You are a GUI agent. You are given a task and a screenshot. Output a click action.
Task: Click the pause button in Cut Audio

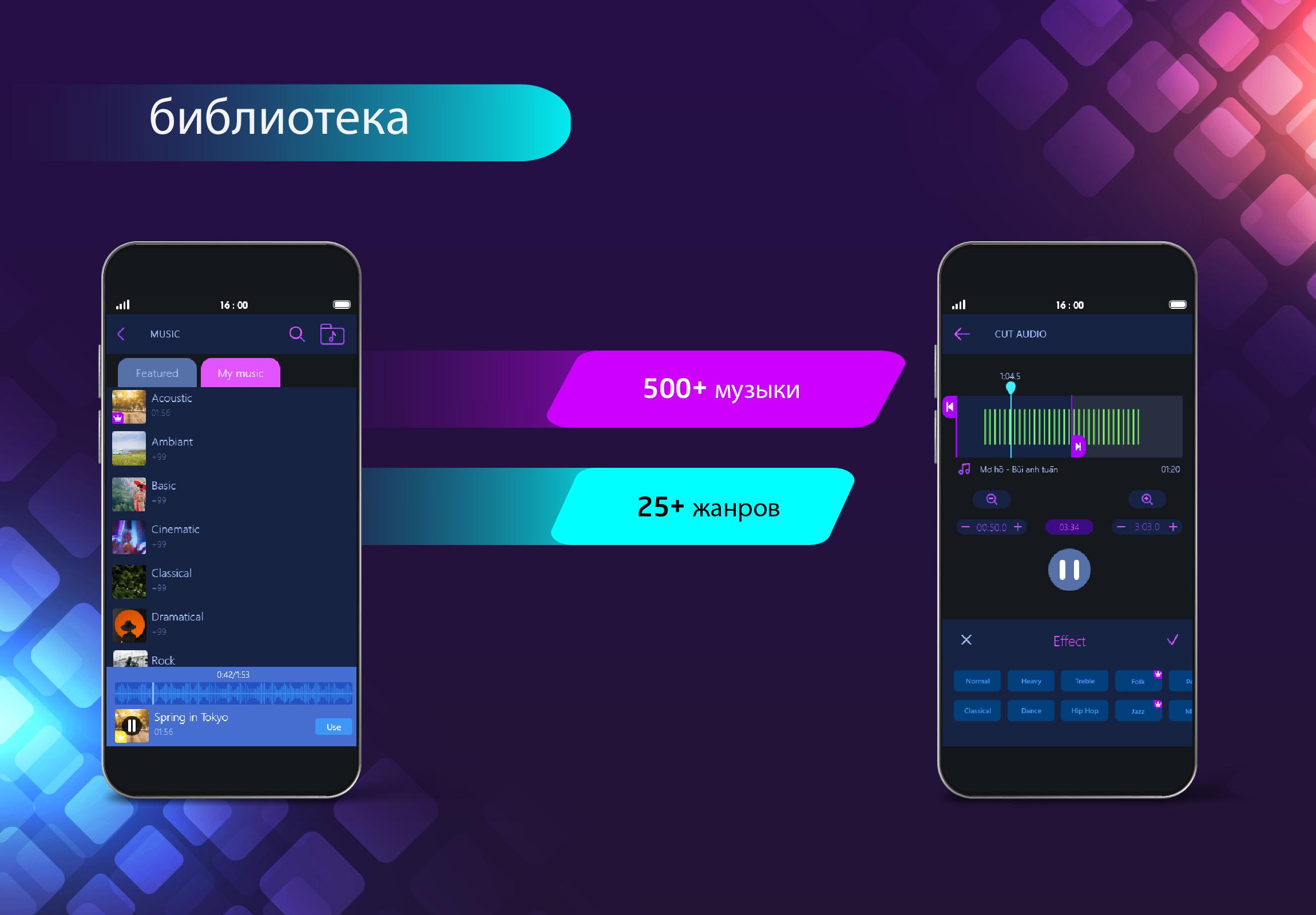click(1069, 570)
